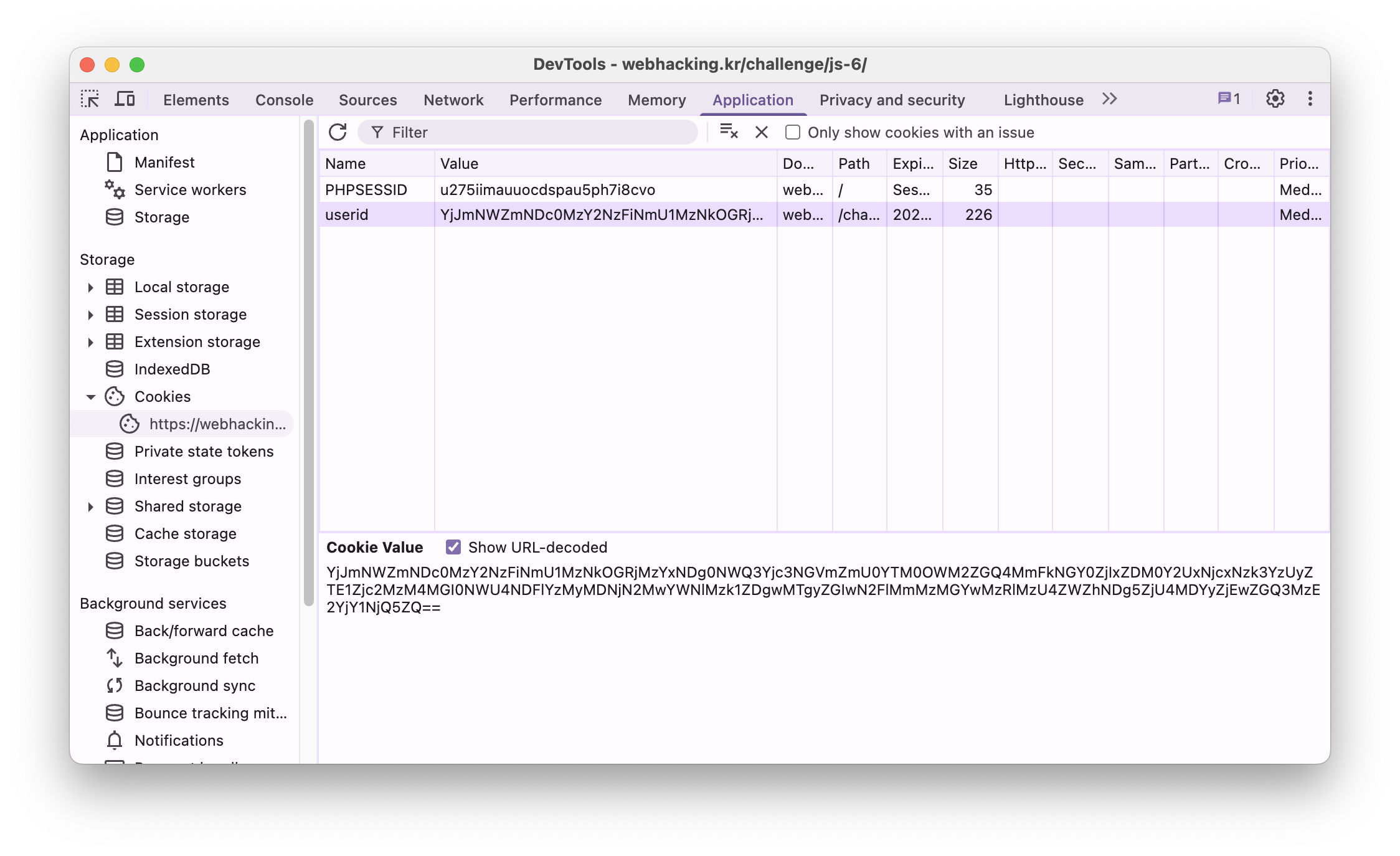Open Service workers in the sidebar
The width and height of the screenshot is (1400, 856).
coord(190,189)
